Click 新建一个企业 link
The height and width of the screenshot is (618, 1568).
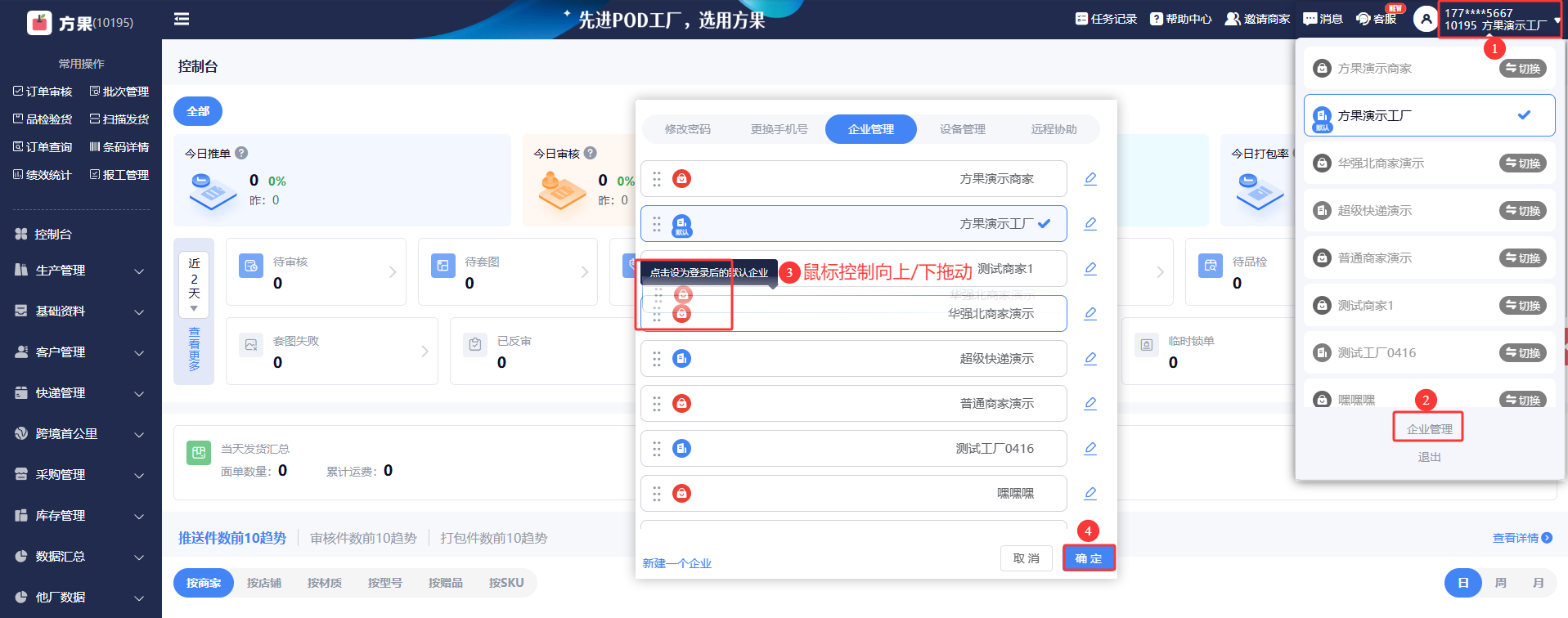tap(677, 563)
